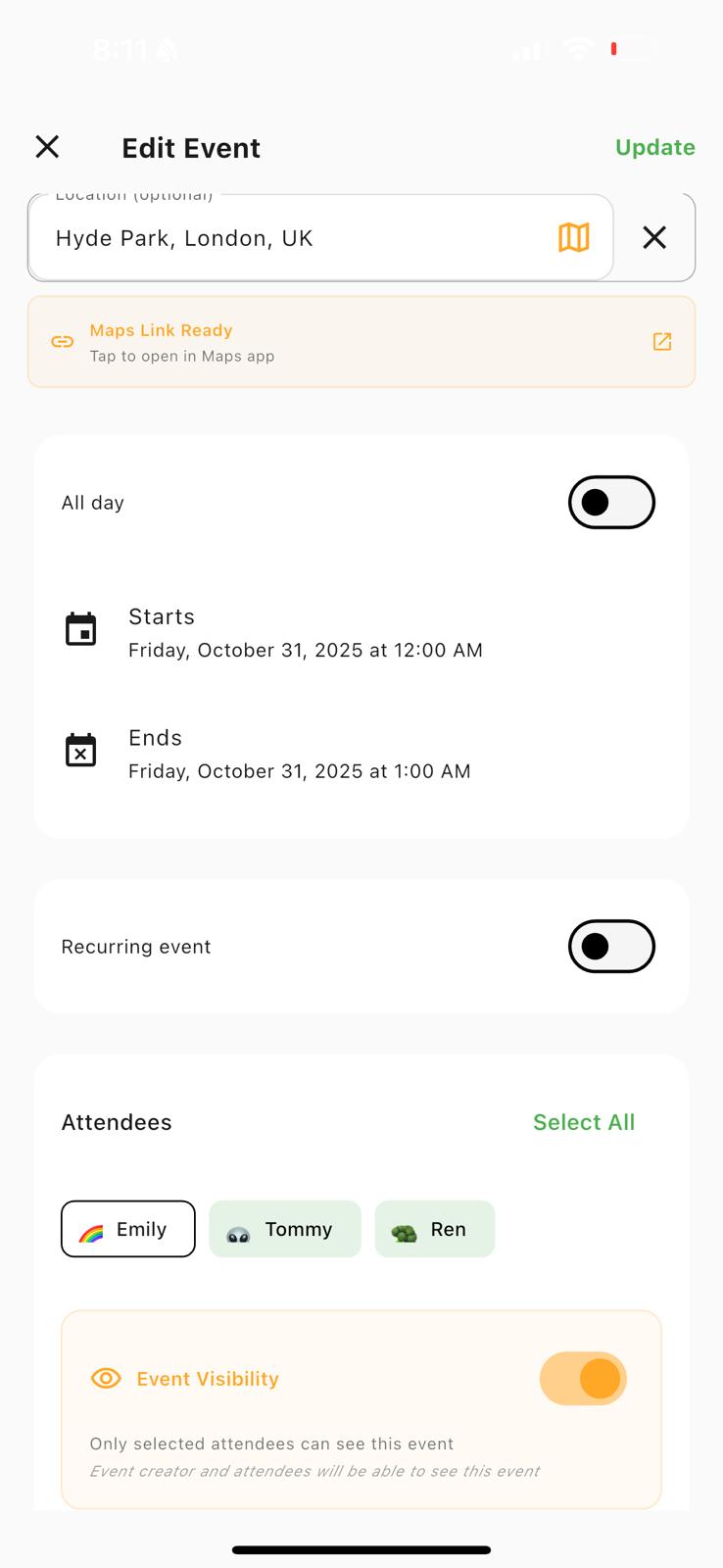Image resolution: width=723 pixels, height=1568 pixels.
Task: Turn on Recurring event toggle
Action: [611, 947]
